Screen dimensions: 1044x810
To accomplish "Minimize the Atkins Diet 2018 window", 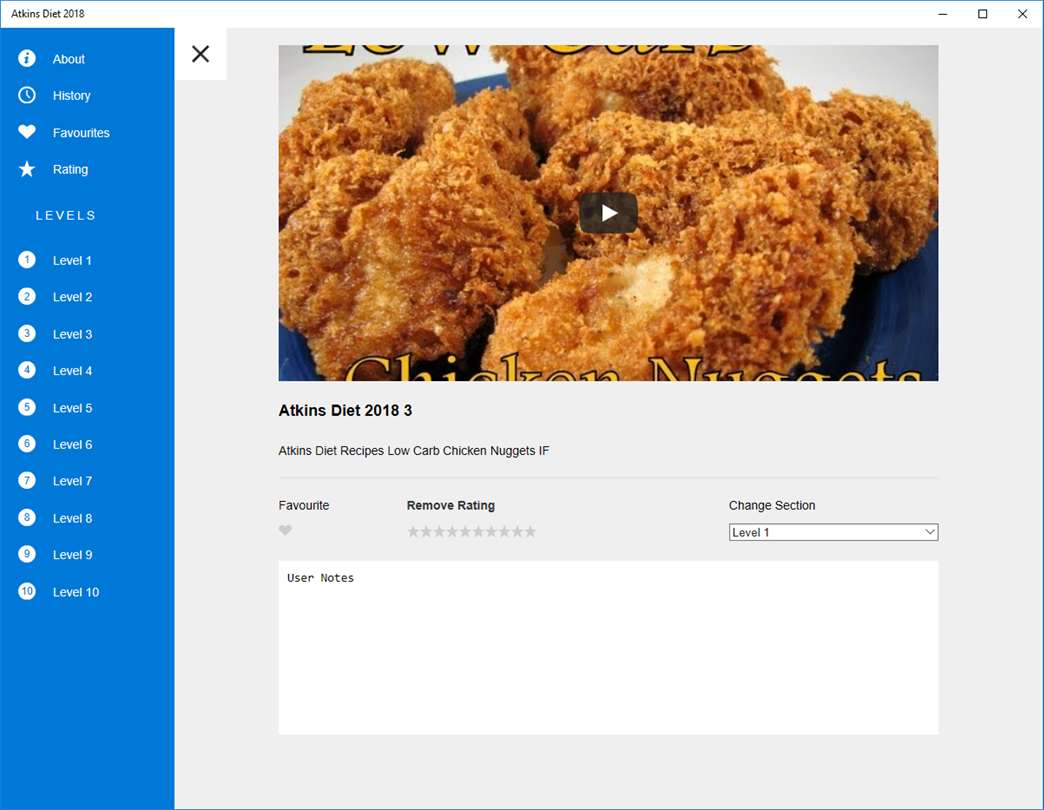I will (x=943, y=14).
